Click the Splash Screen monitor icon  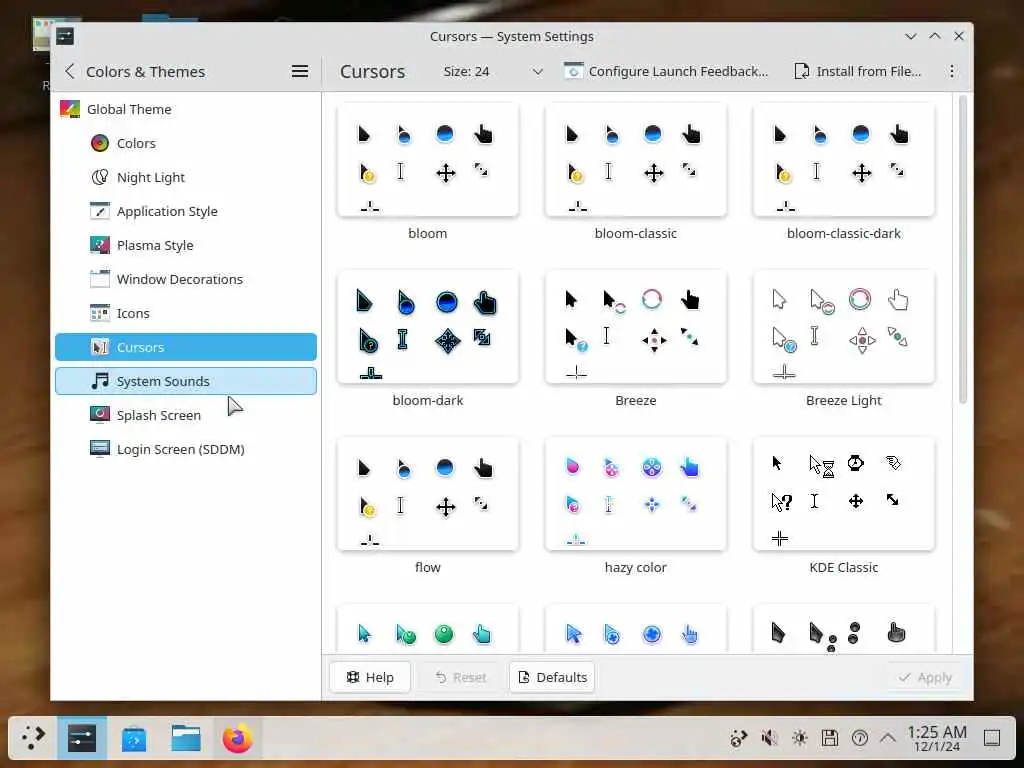tap(99, 415)
